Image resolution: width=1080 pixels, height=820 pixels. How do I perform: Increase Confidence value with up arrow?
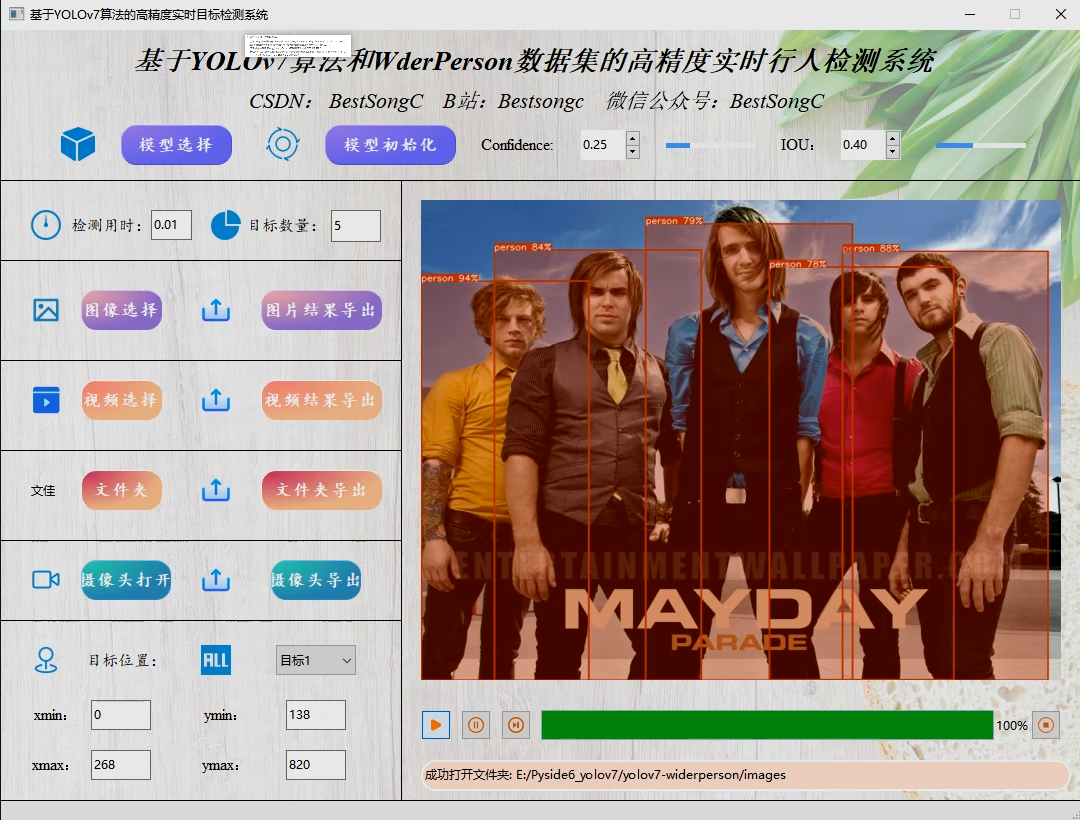(632, 137)
